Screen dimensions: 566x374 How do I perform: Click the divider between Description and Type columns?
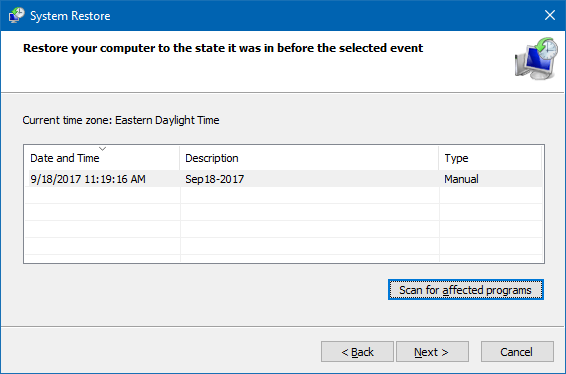pyautogui.click(x=439, y=158)
